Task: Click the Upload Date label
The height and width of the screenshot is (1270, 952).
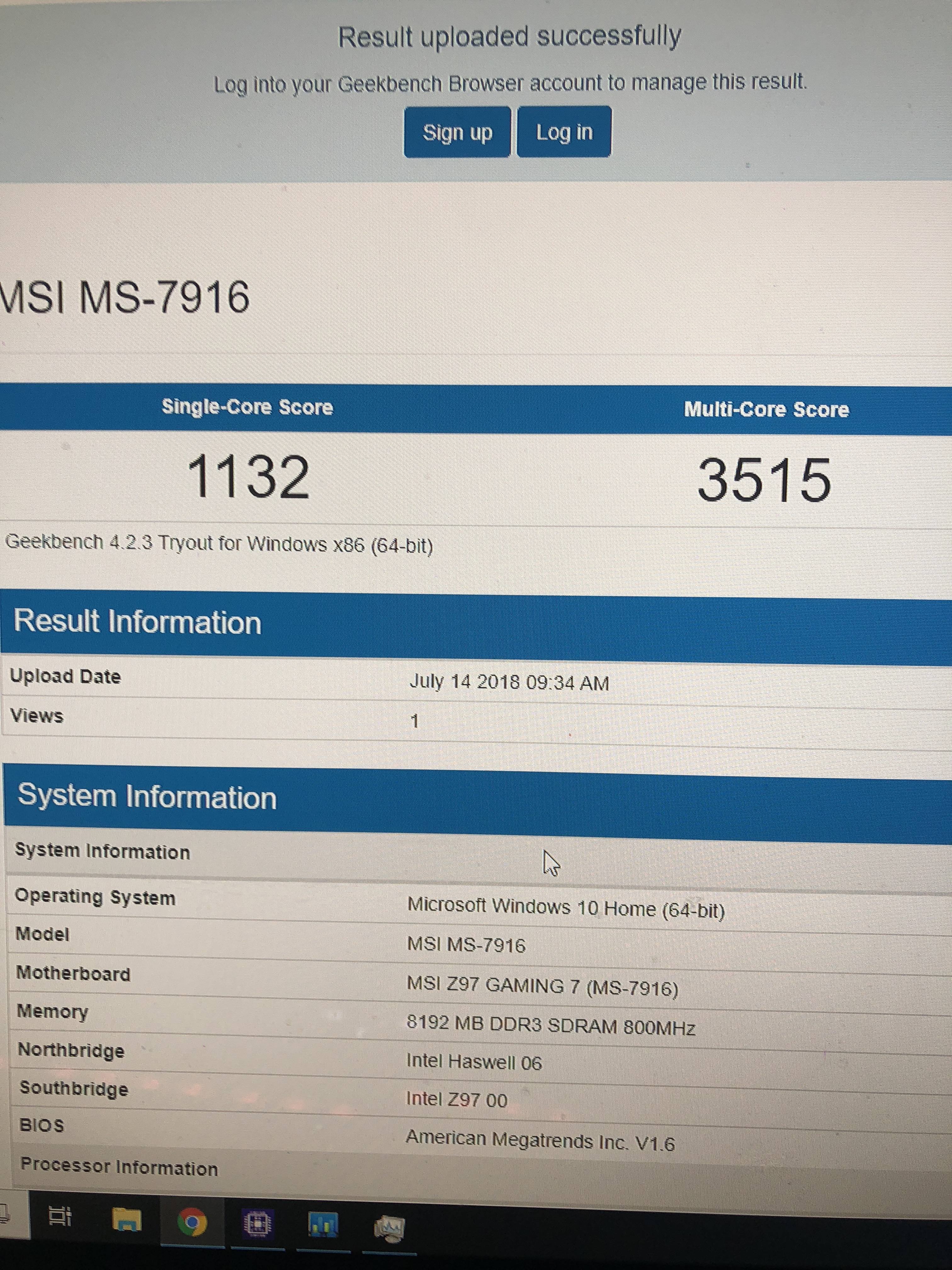Action: [x=65, y=676]
